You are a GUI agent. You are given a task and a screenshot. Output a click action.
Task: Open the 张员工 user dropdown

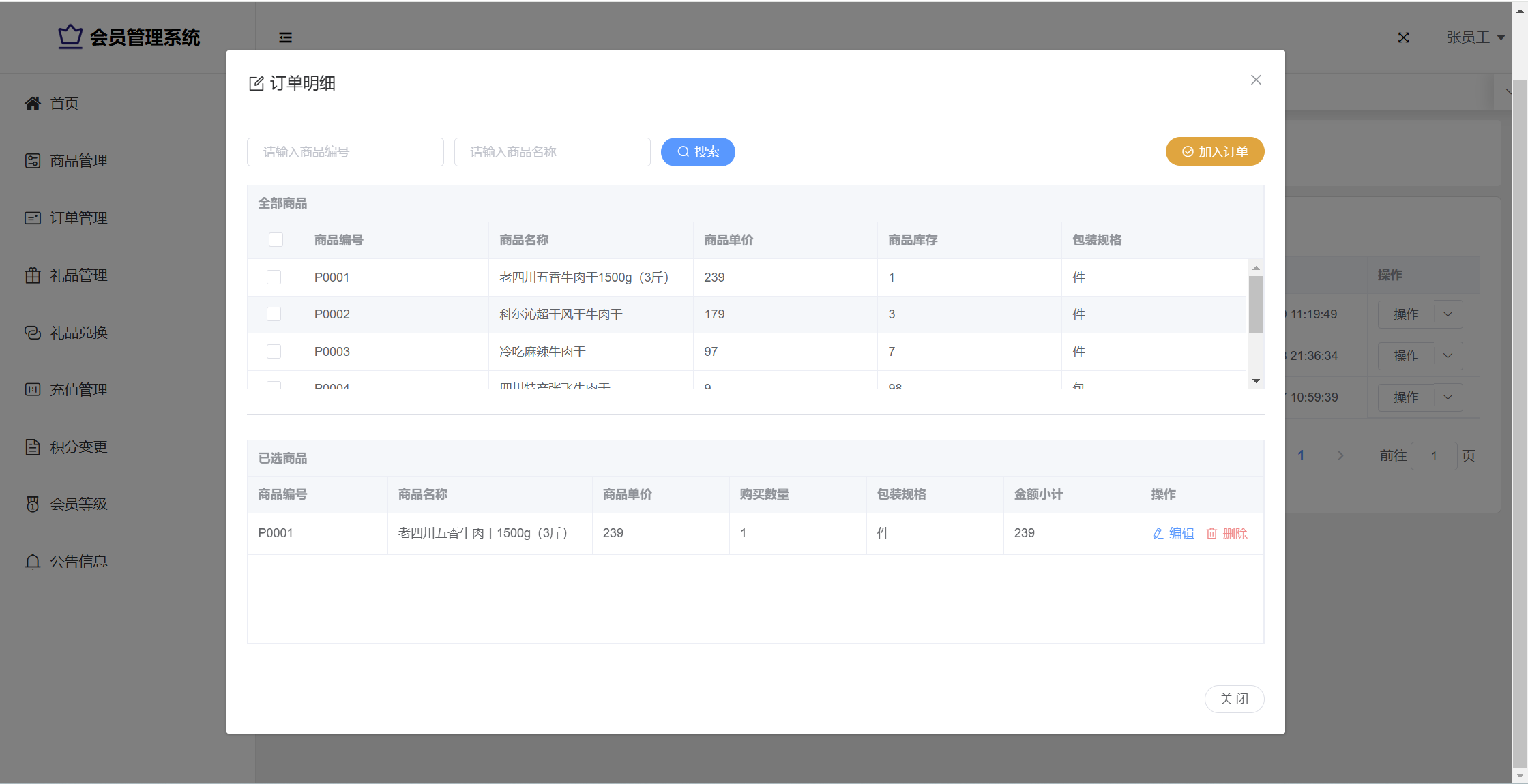(x=1475, y=37)
